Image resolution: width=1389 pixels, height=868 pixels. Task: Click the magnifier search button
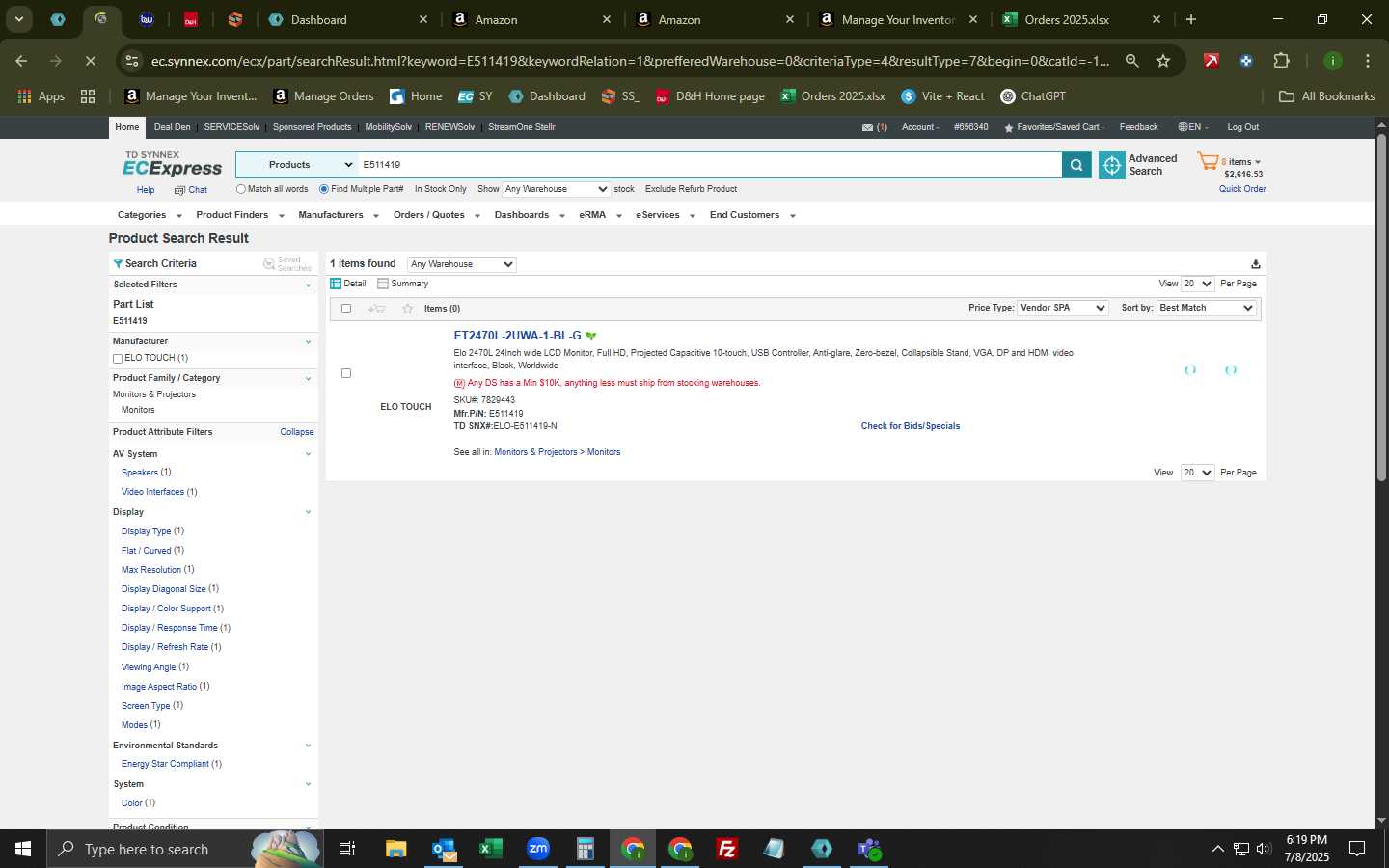click(1076, 165)
